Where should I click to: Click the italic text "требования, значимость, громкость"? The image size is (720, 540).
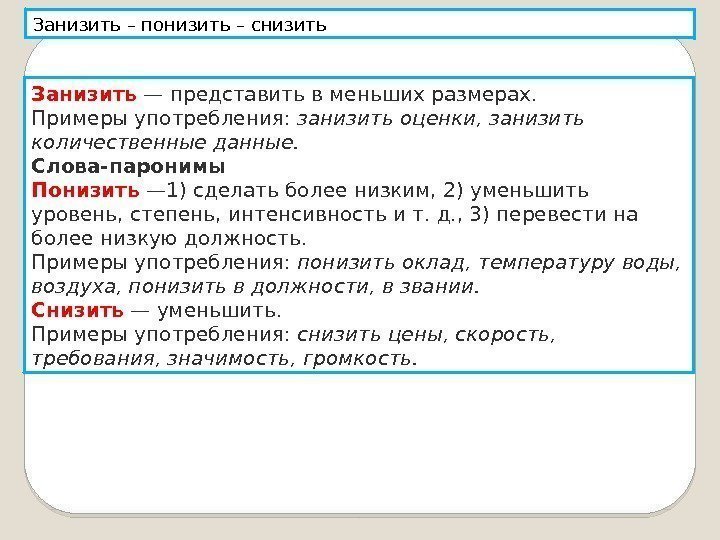221,359
